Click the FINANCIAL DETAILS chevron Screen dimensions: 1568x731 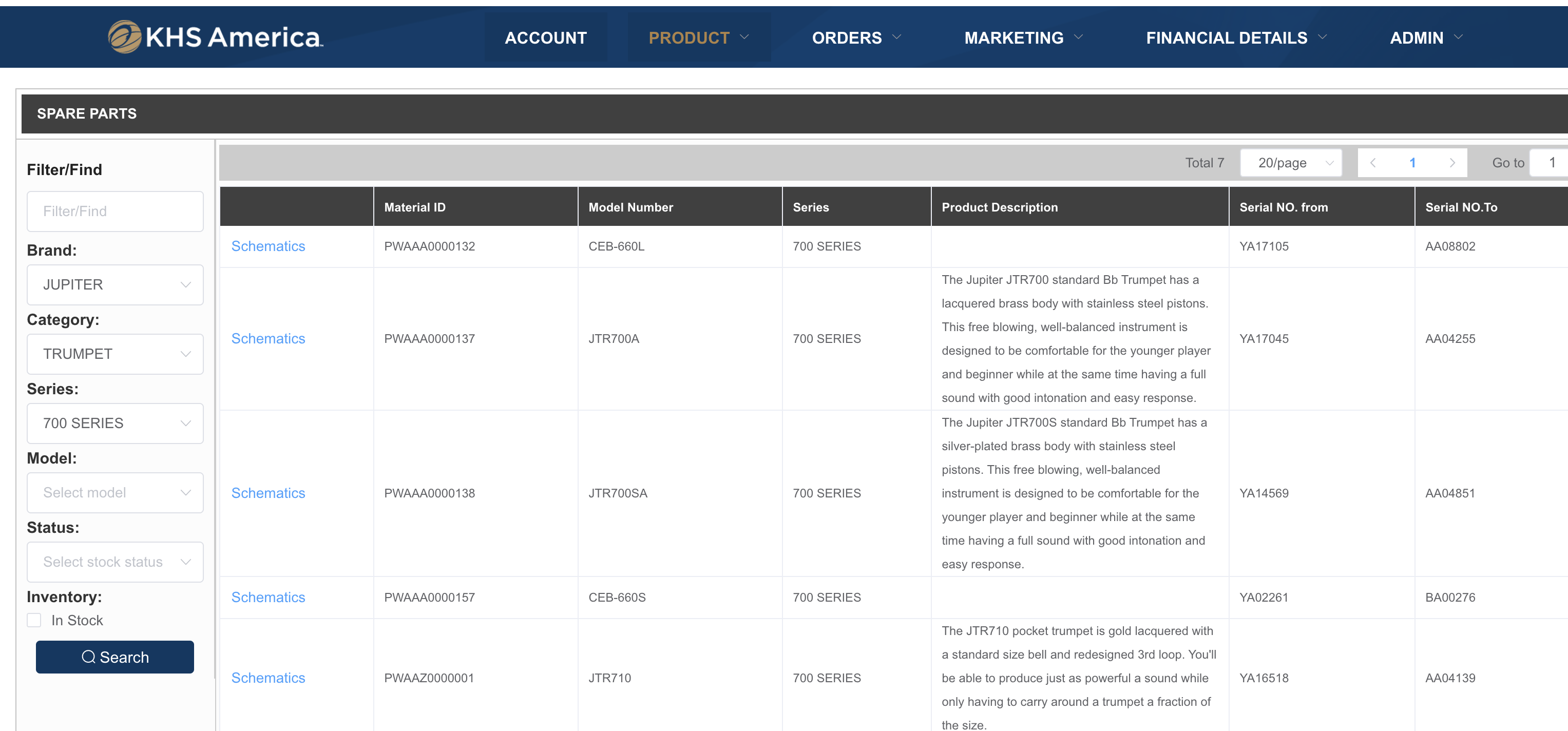click(x=1323, y=37)
